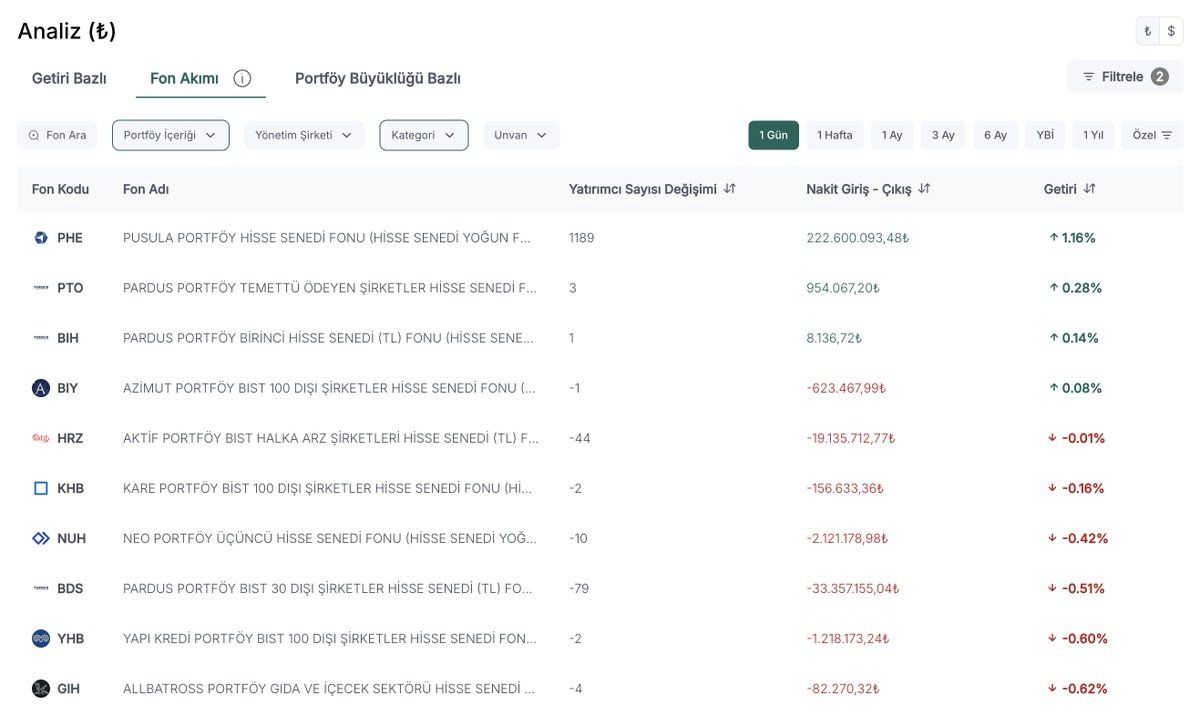Expand the Kategori dropdown
This screenshot has height=726, width=1200.
[424, 135]
